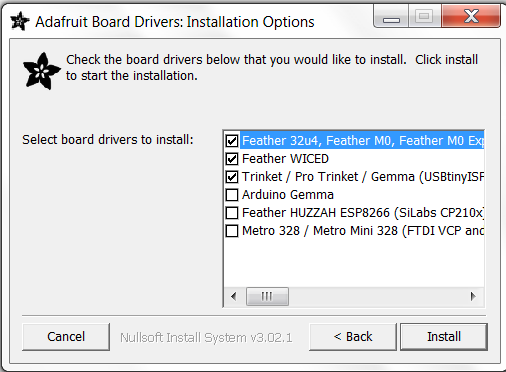Uncheck Trinket / Pro Trinket / Gemma checkbox
The image size is (506, 372).
point(232,177)
